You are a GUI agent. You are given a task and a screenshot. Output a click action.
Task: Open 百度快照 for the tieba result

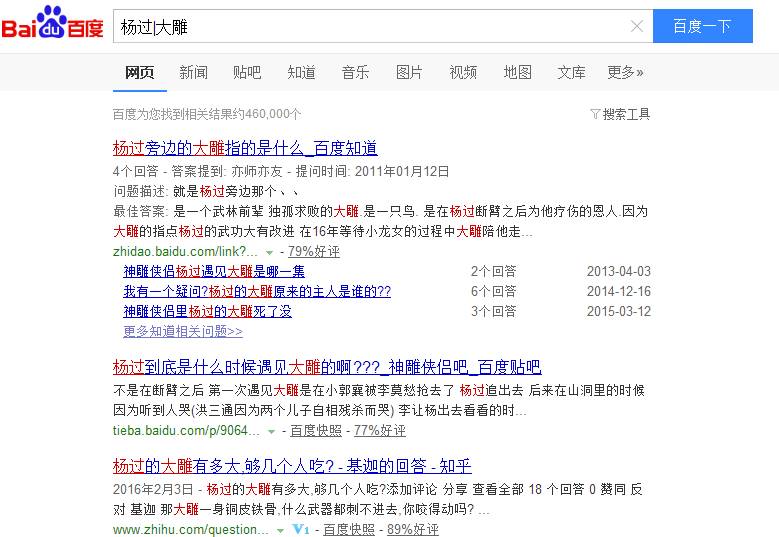point(315,430)
